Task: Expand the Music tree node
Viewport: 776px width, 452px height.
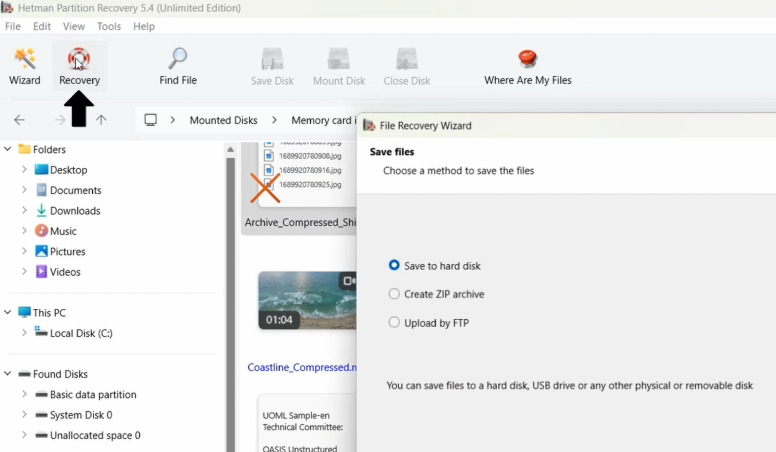Action: tap(24, 230)
